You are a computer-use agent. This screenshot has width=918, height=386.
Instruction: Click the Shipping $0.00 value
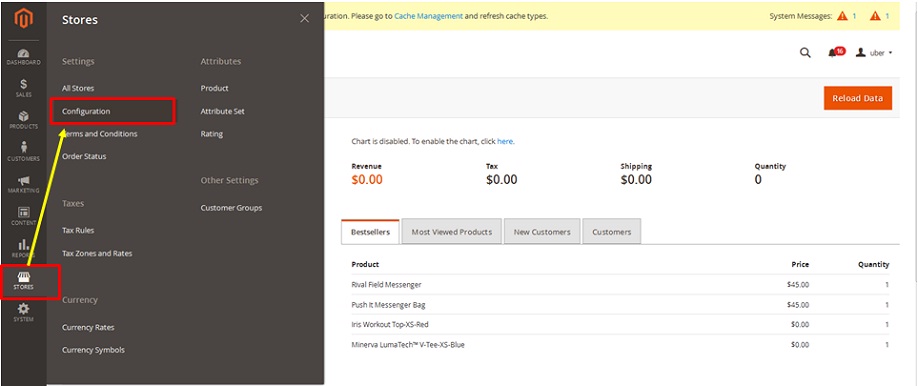[636, 180]
